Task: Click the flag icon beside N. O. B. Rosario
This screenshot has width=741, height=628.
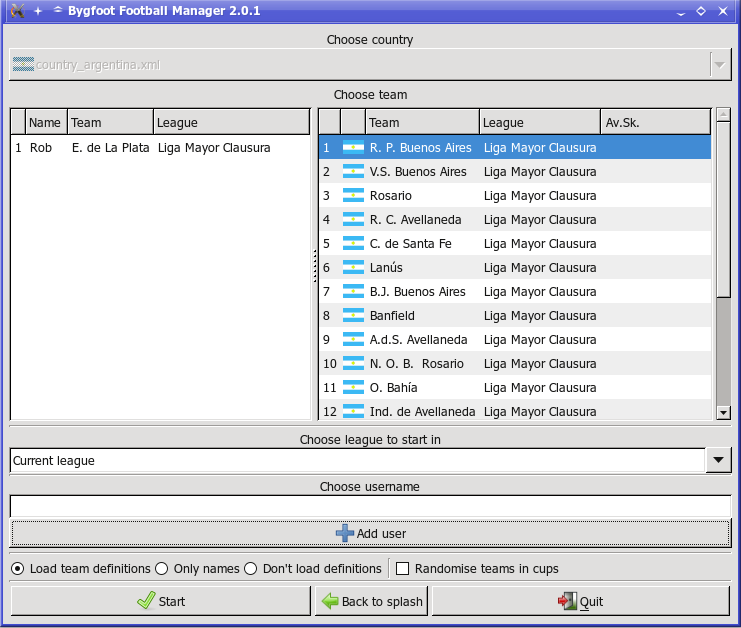Action: [x=353, y=364]
